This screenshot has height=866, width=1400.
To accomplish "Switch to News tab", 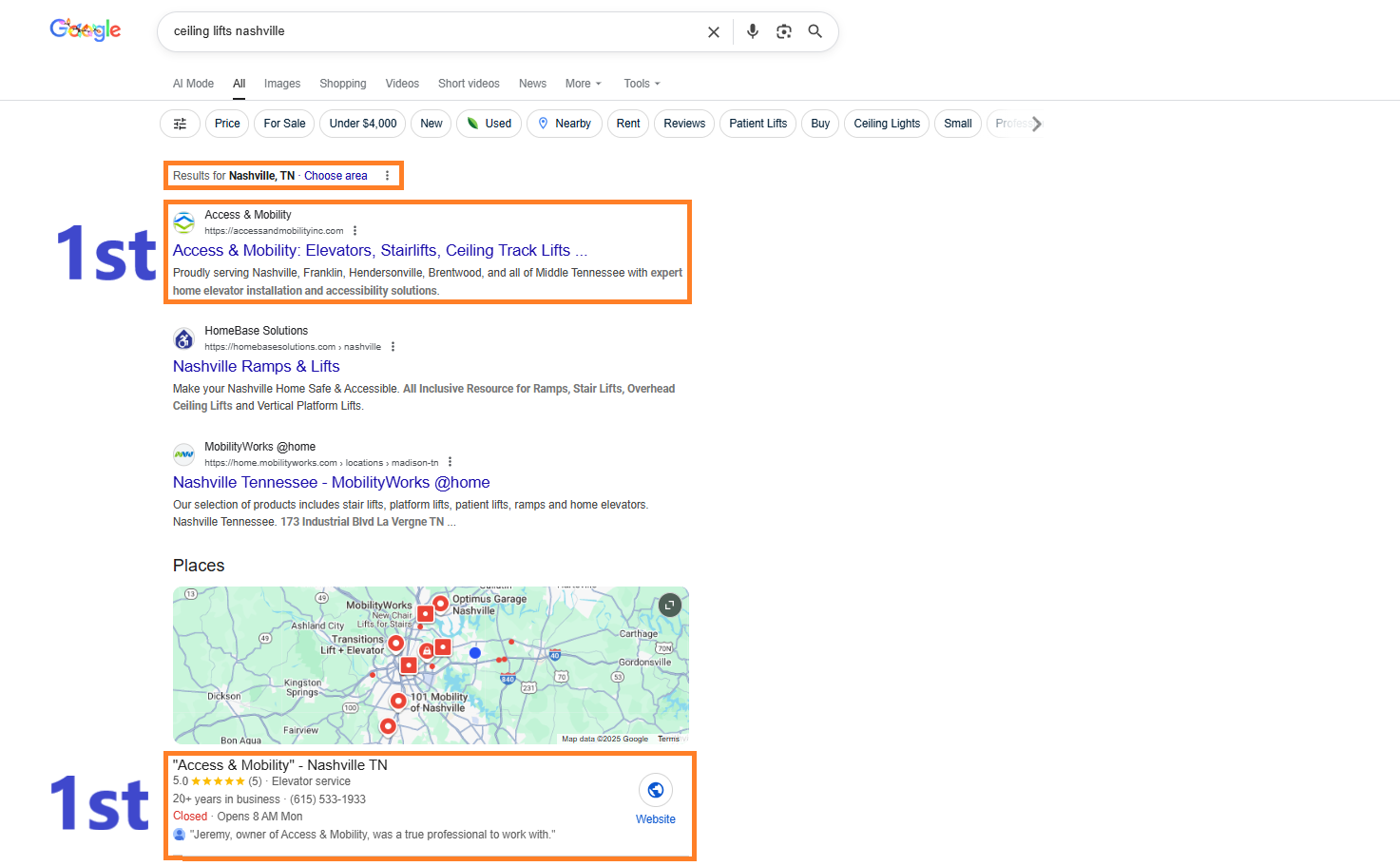I will coord(532,84).
